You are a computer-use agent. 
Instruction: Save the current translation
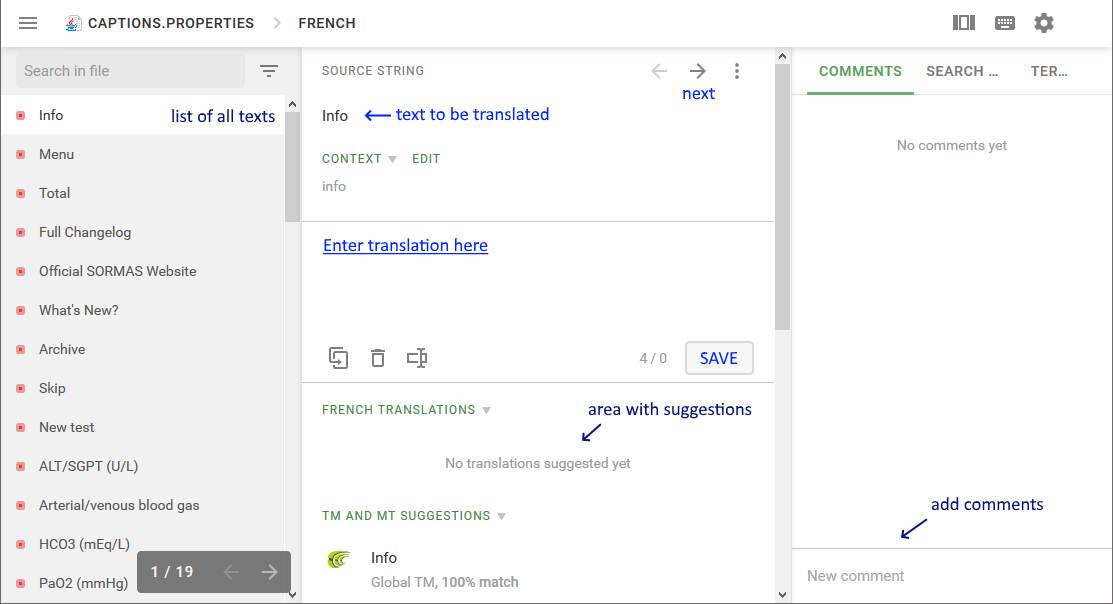718,357
